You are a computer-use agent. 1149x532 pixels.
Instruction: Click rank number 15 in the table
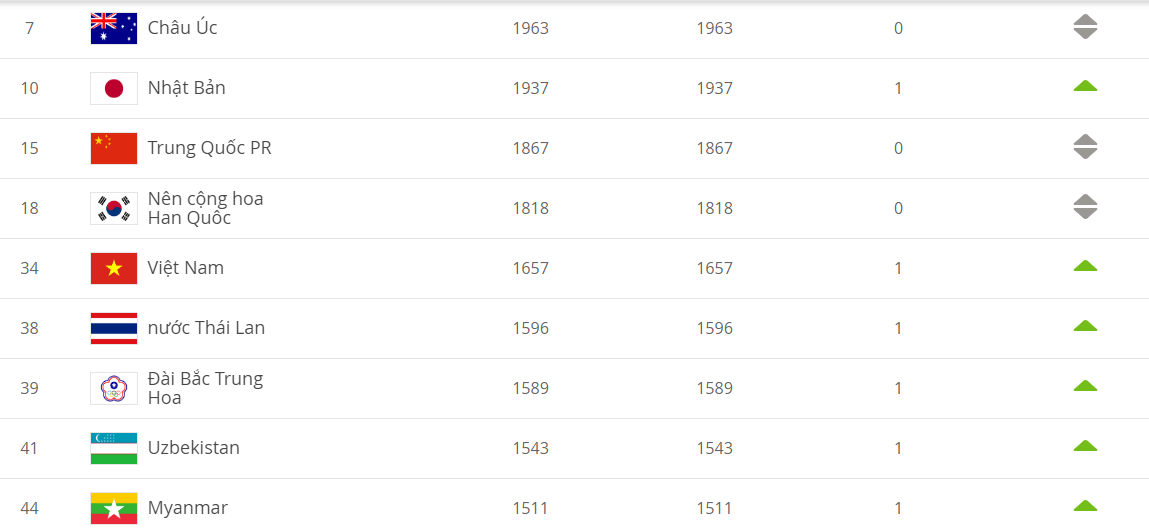(x=29, y=148)
